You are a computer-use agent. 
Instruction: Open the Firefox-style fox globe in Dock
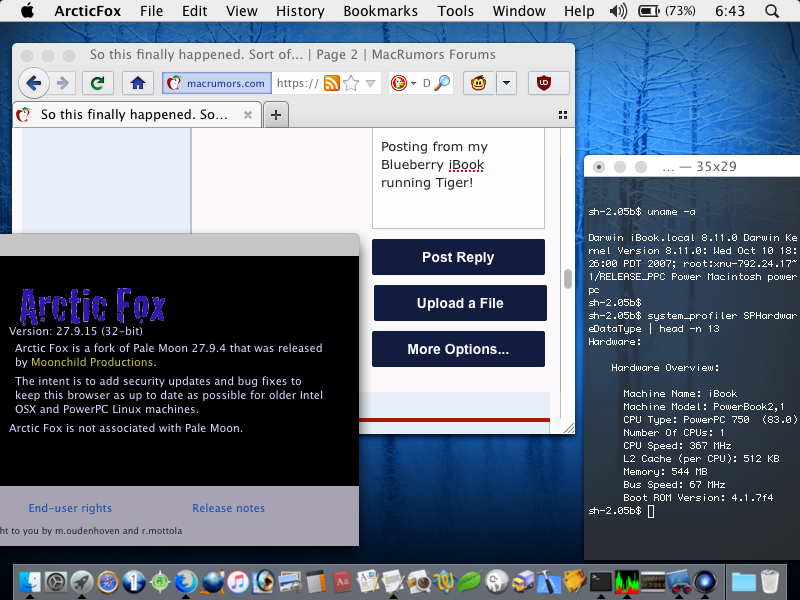186,582
